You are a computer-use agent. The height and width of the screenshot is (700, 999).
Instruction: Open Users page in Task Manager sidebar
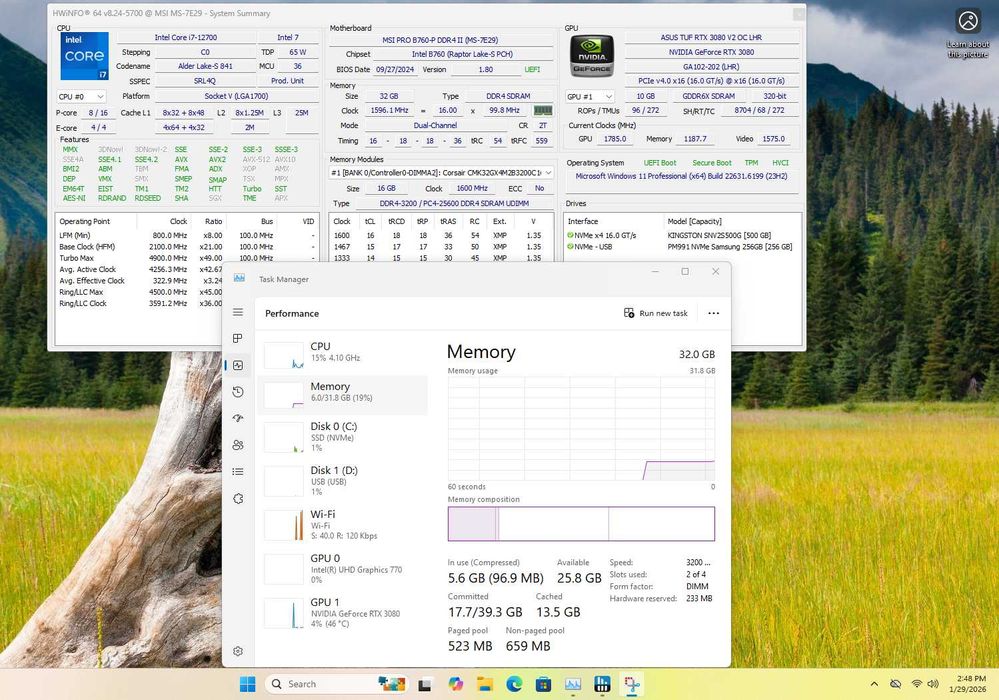coord(238,445)
